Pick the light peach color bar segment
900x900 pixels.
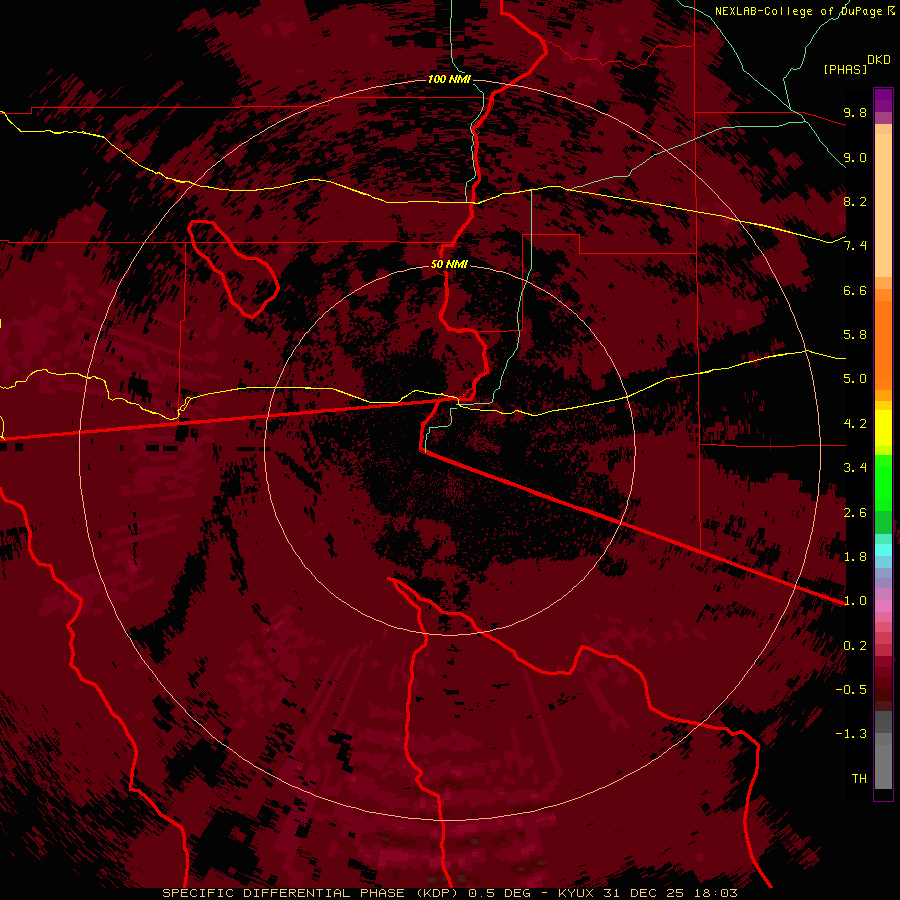(883, 205)
